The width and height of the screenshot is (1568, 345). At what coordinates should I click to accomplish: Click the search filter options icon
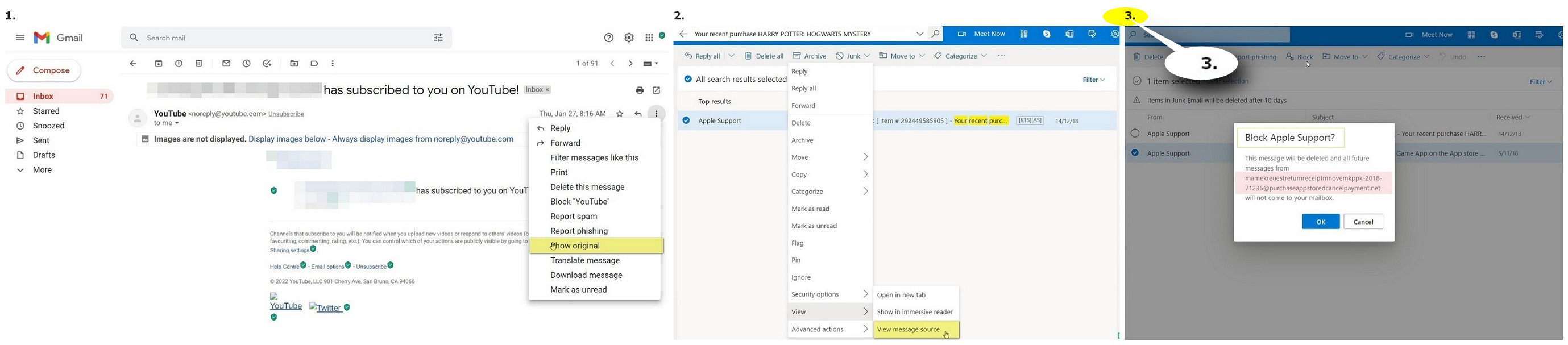(438, 38)
